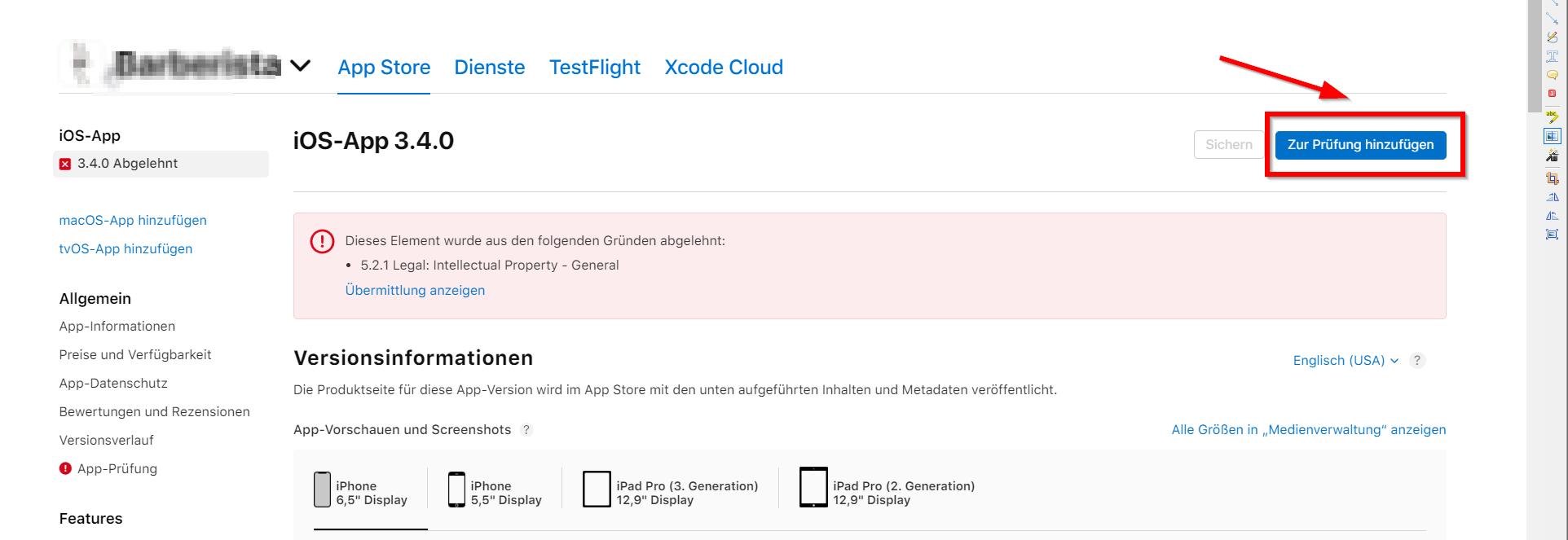Click the red X icon beside 3.4.0 Abgelehnt

pyautogui.click(x=65, y=164)
